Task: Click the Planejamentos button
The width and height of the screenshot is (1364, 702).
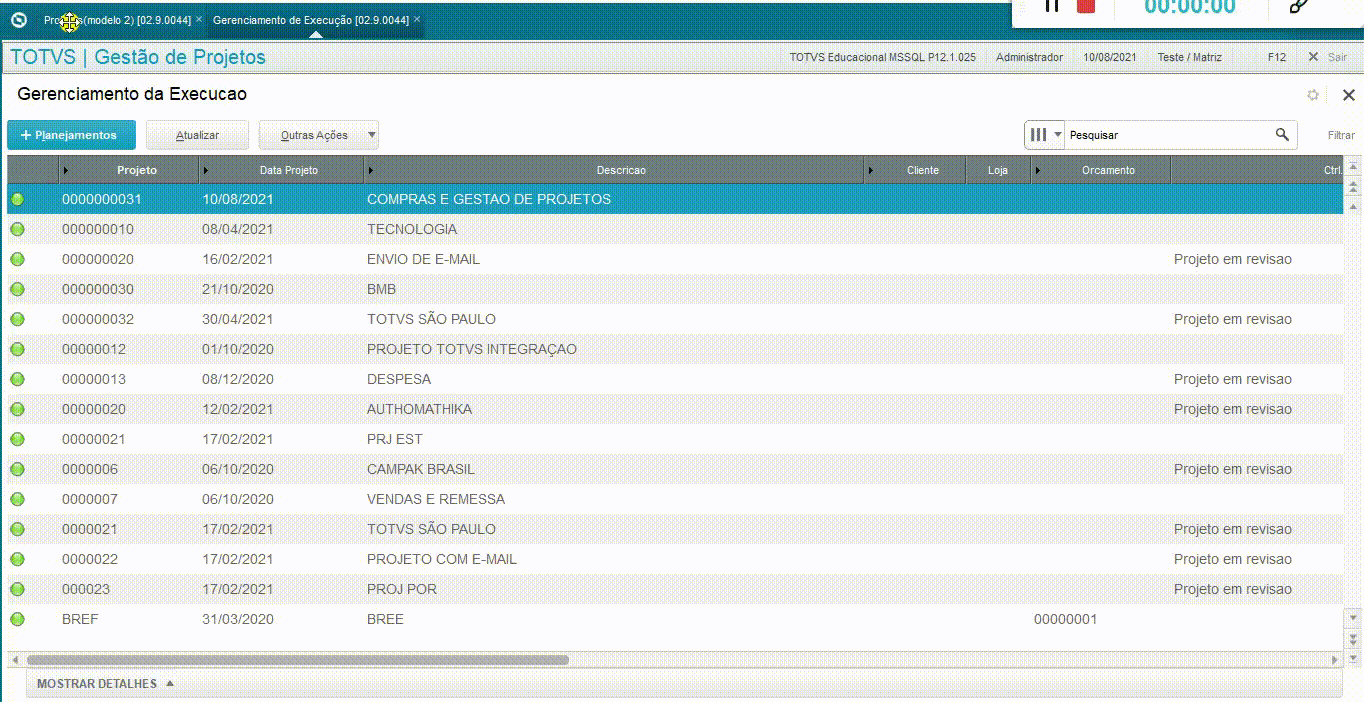Action: point(71,135)
